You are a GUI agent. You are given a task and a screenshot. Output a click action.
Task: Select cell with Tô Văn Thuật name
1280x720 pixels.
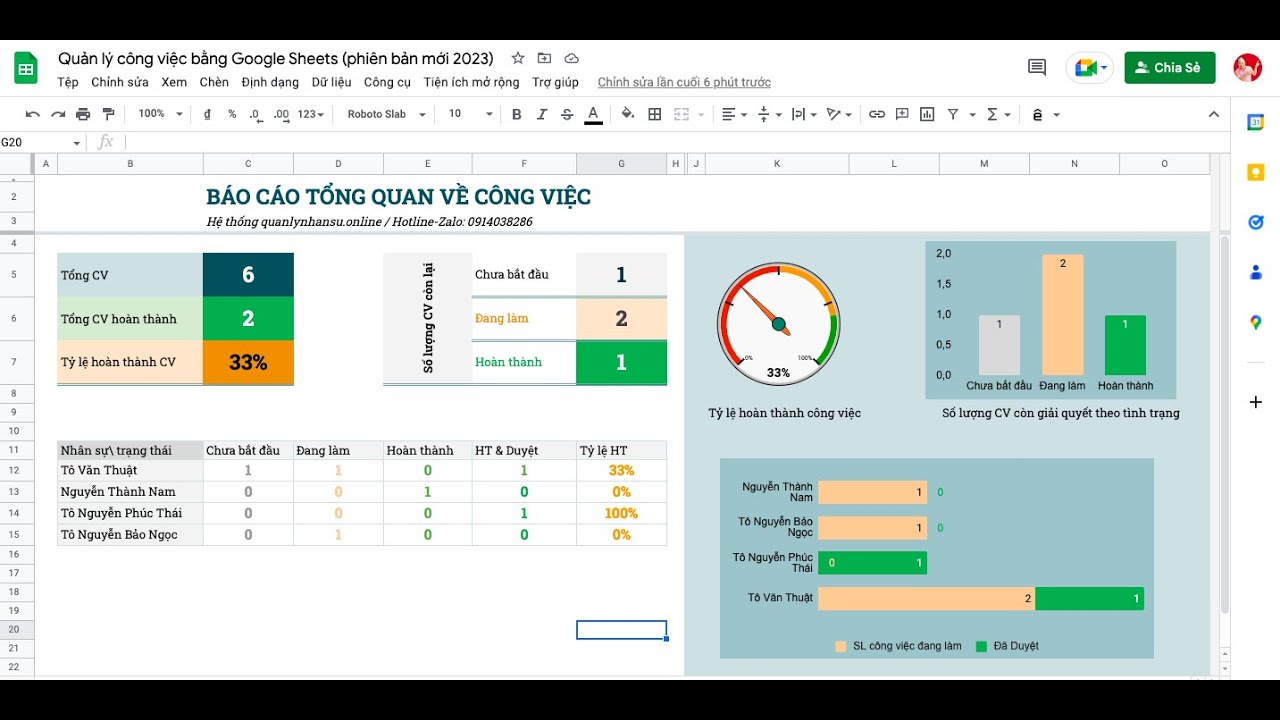pos(130,470)
